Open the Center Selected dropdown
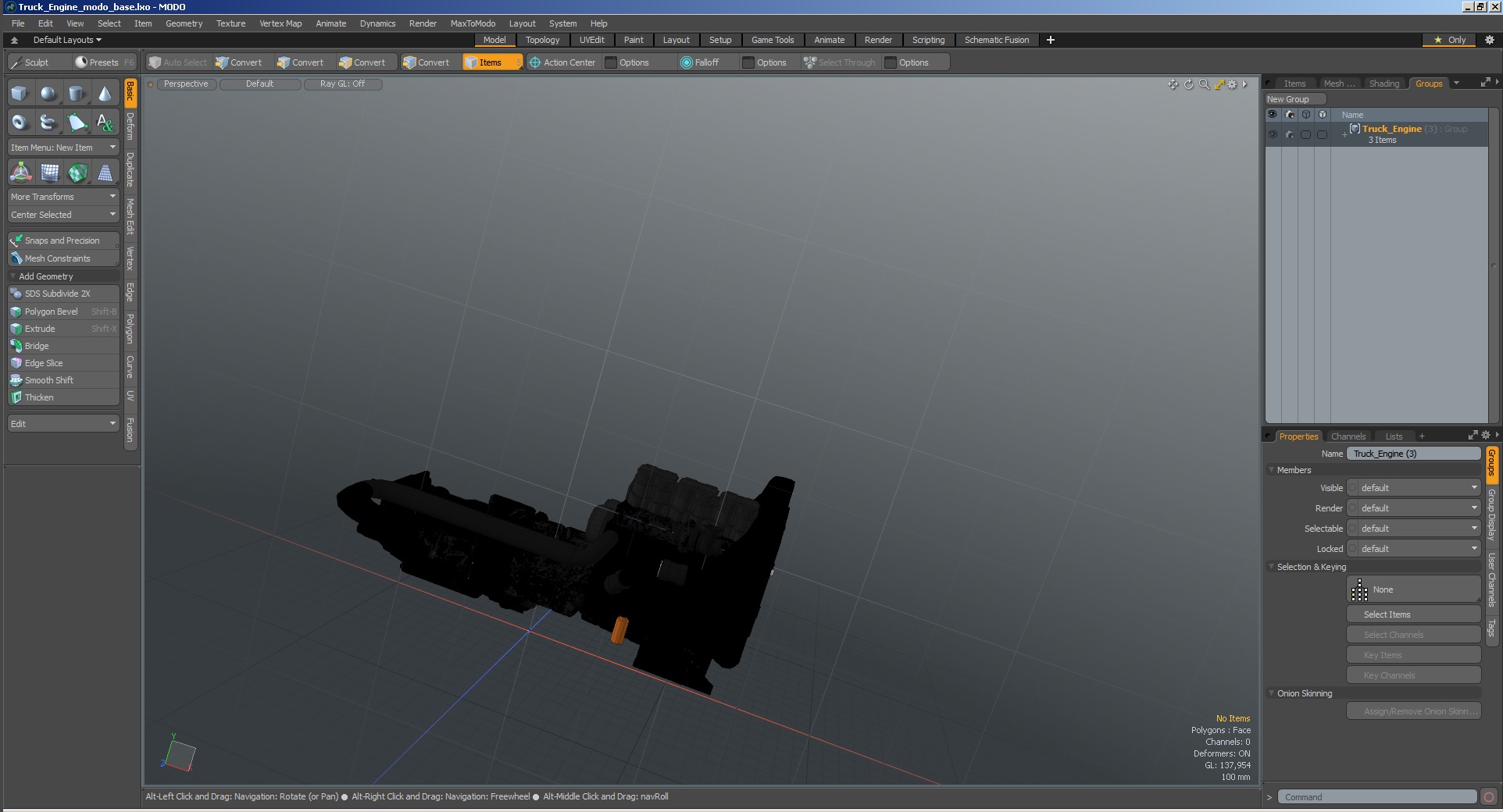 click(x=63, y=215)
